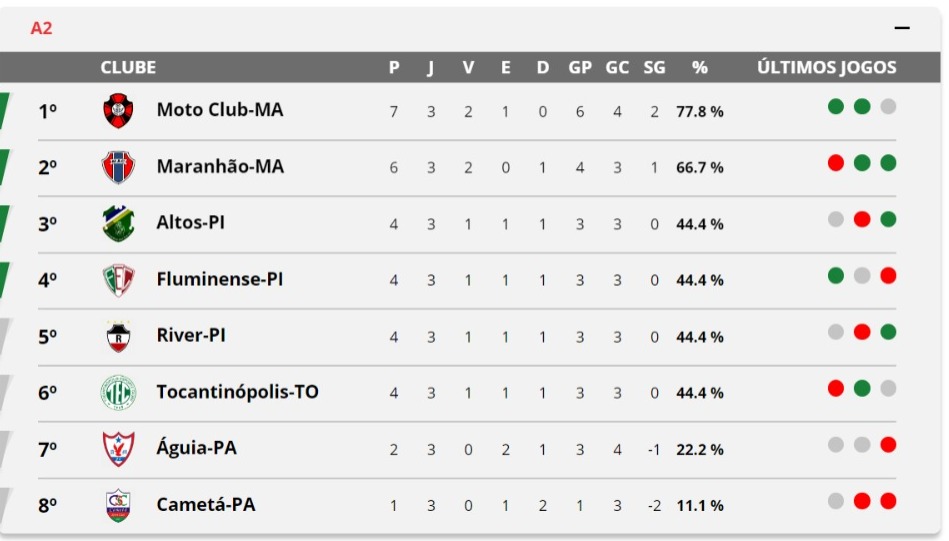Click the Altos-PI team crest

pos(118,223)
